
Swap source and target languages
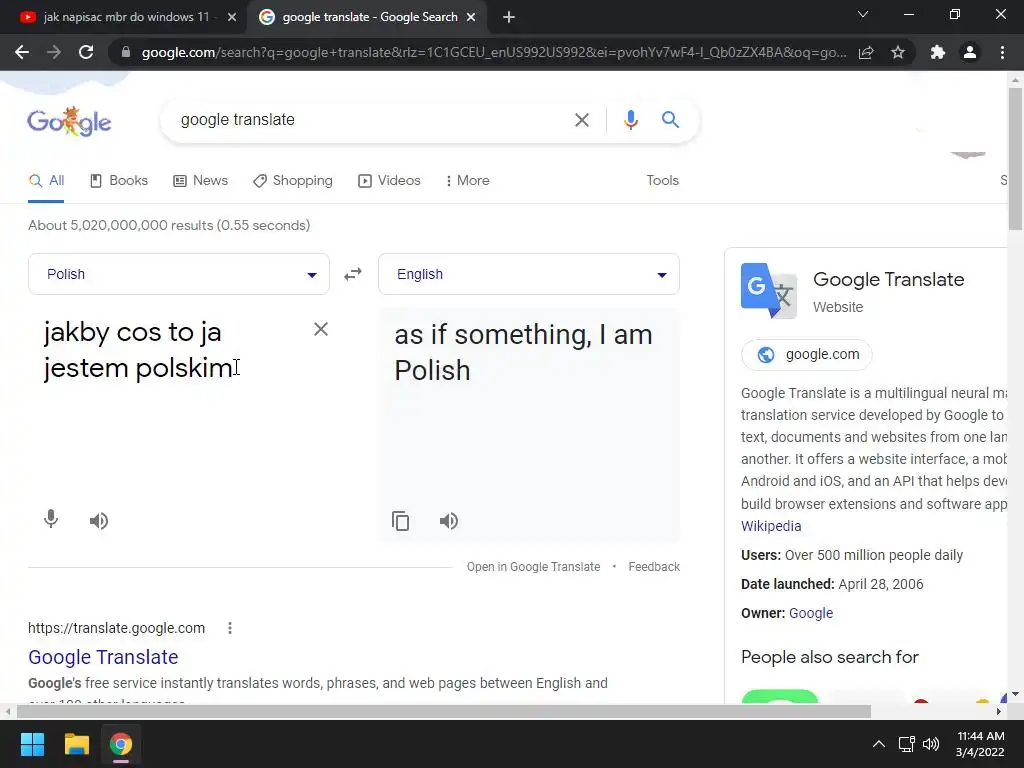click(x=353, y=274)
